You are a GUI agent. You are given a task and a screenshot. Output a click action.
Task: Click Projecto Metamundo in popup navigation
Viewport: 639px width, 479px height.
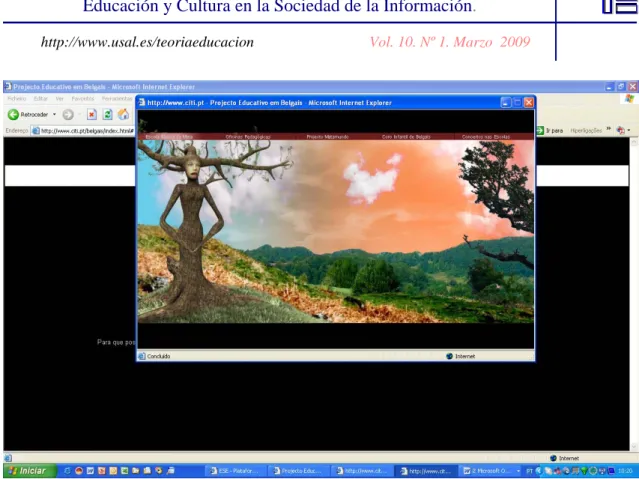(x=328, y=137)
